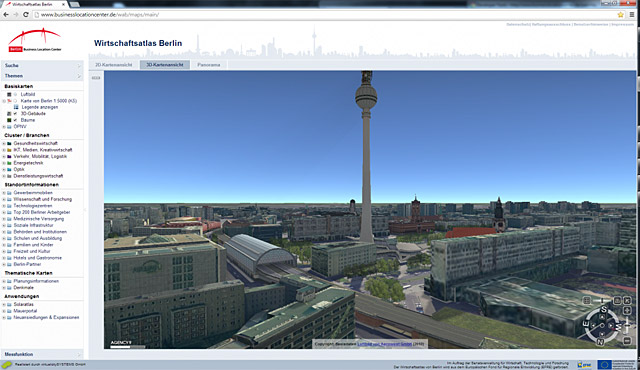The height and width of the screenshot is (370, 640).
Task: Select the Denkmale entry
Action: 24,287
